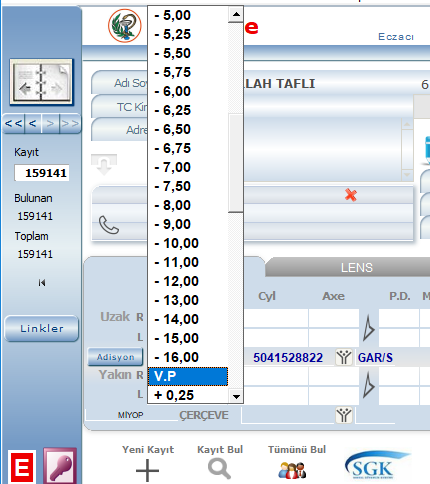The width and height of the screenshot is (430, 484).
Task: Click the Tümünü Bul people icon
Action: pos(292,470)
